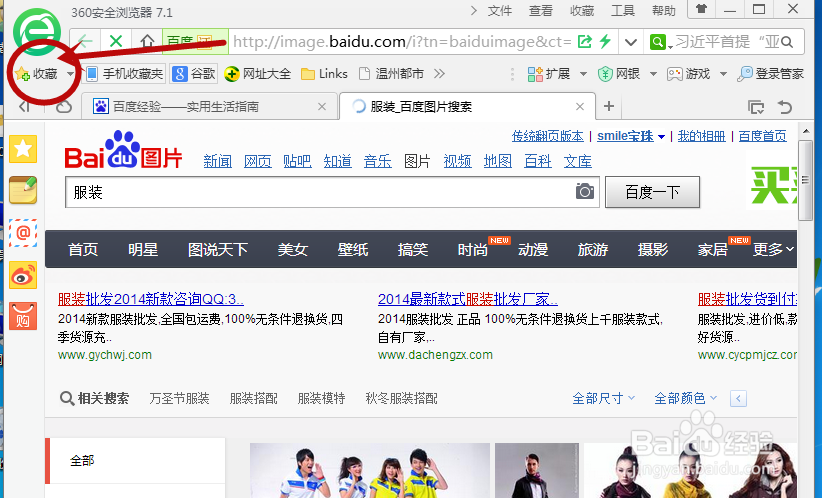Open the Links bookmarks folder

(325, 74)
